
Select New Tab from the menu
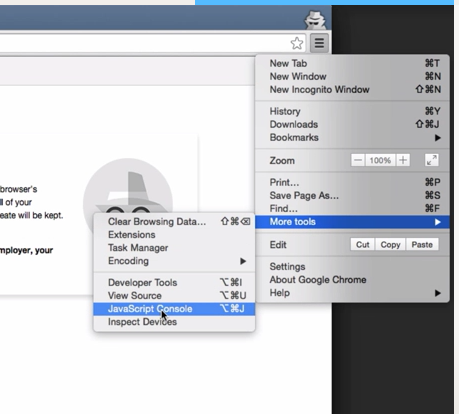(352, 63)
